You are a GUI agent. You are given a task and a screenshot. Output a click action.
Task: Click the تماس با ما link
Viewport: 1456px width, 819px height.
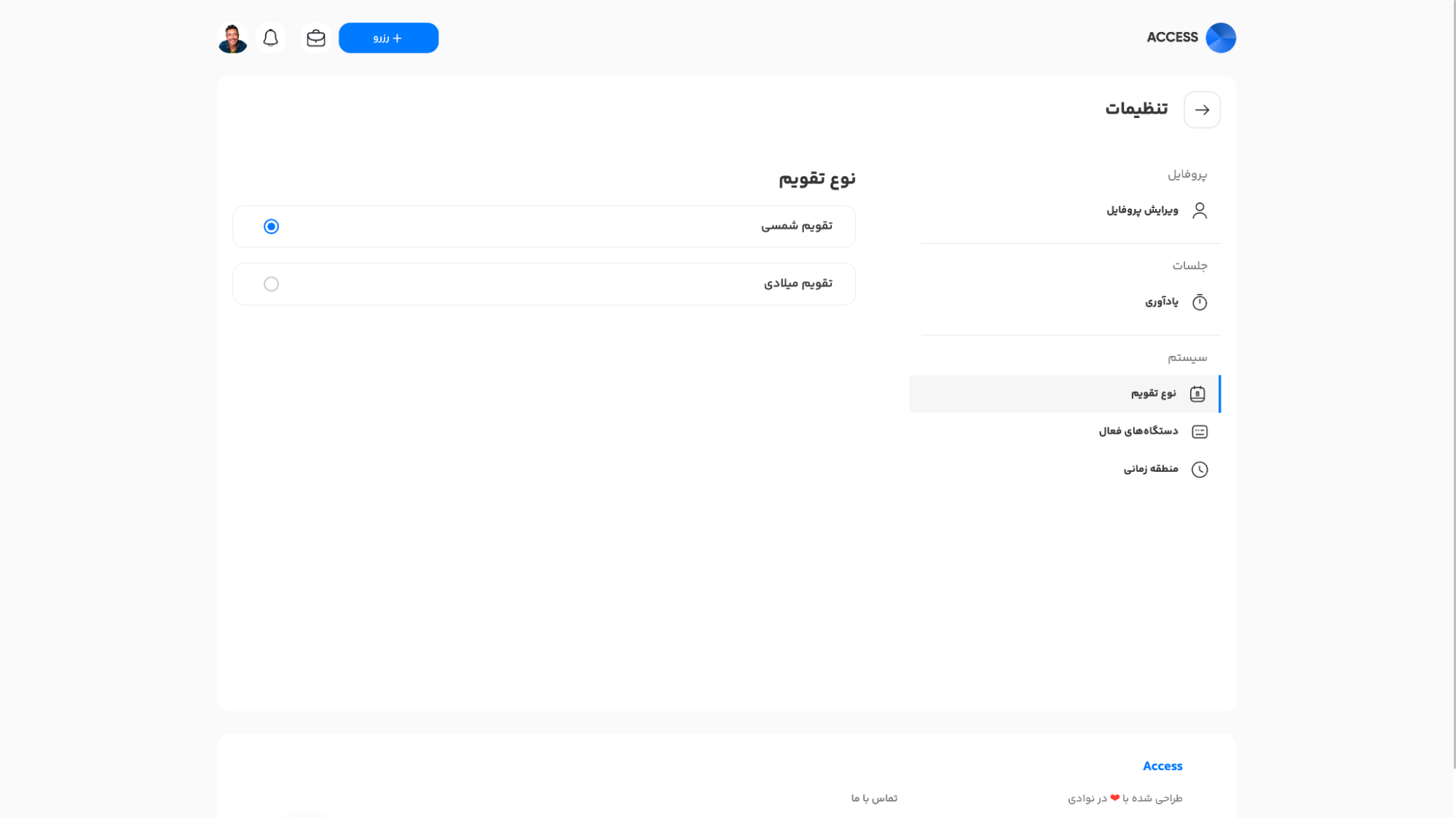[872, 798]
